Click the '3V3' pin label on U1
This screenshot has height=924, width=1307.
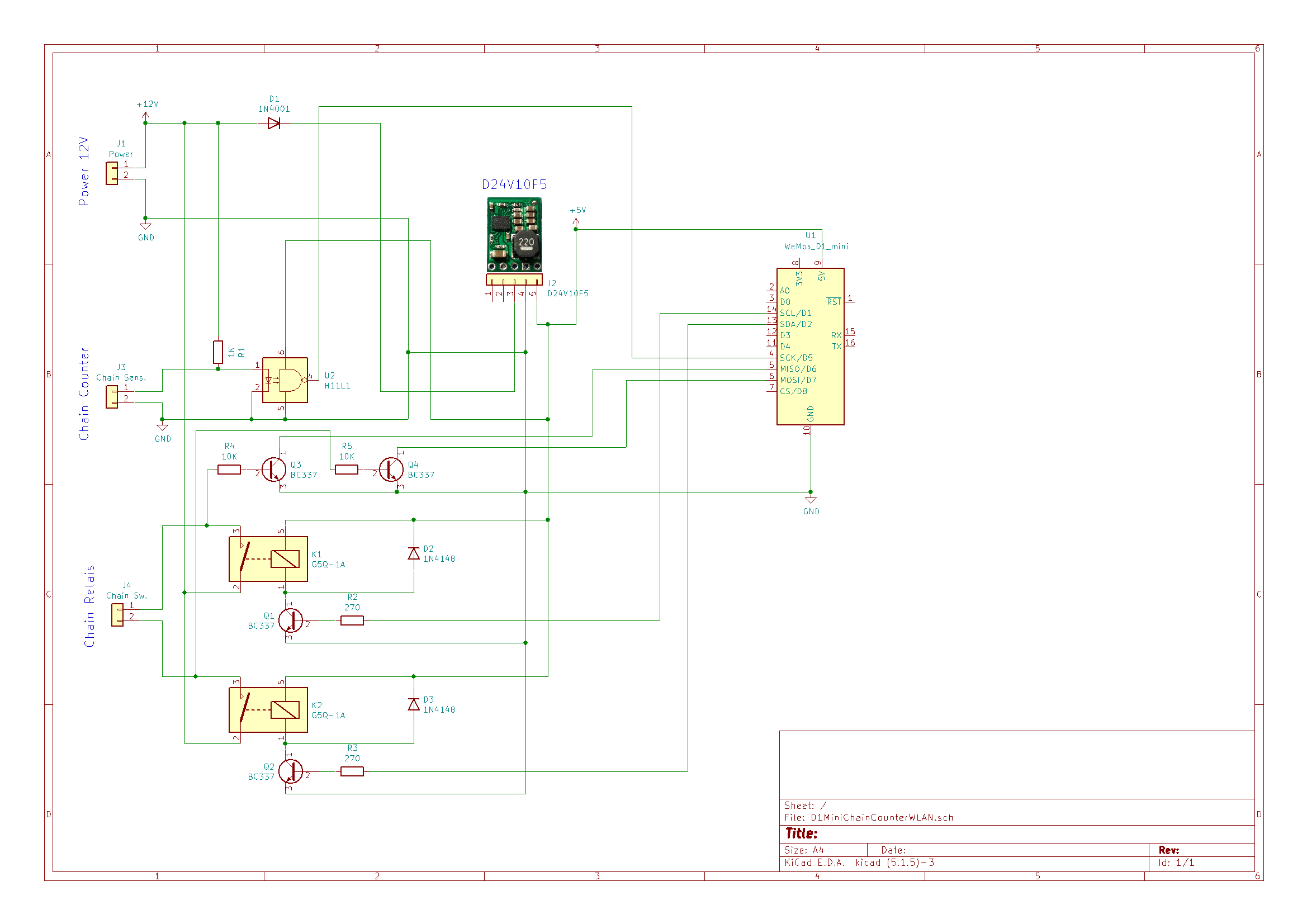[x=799, y=278]
